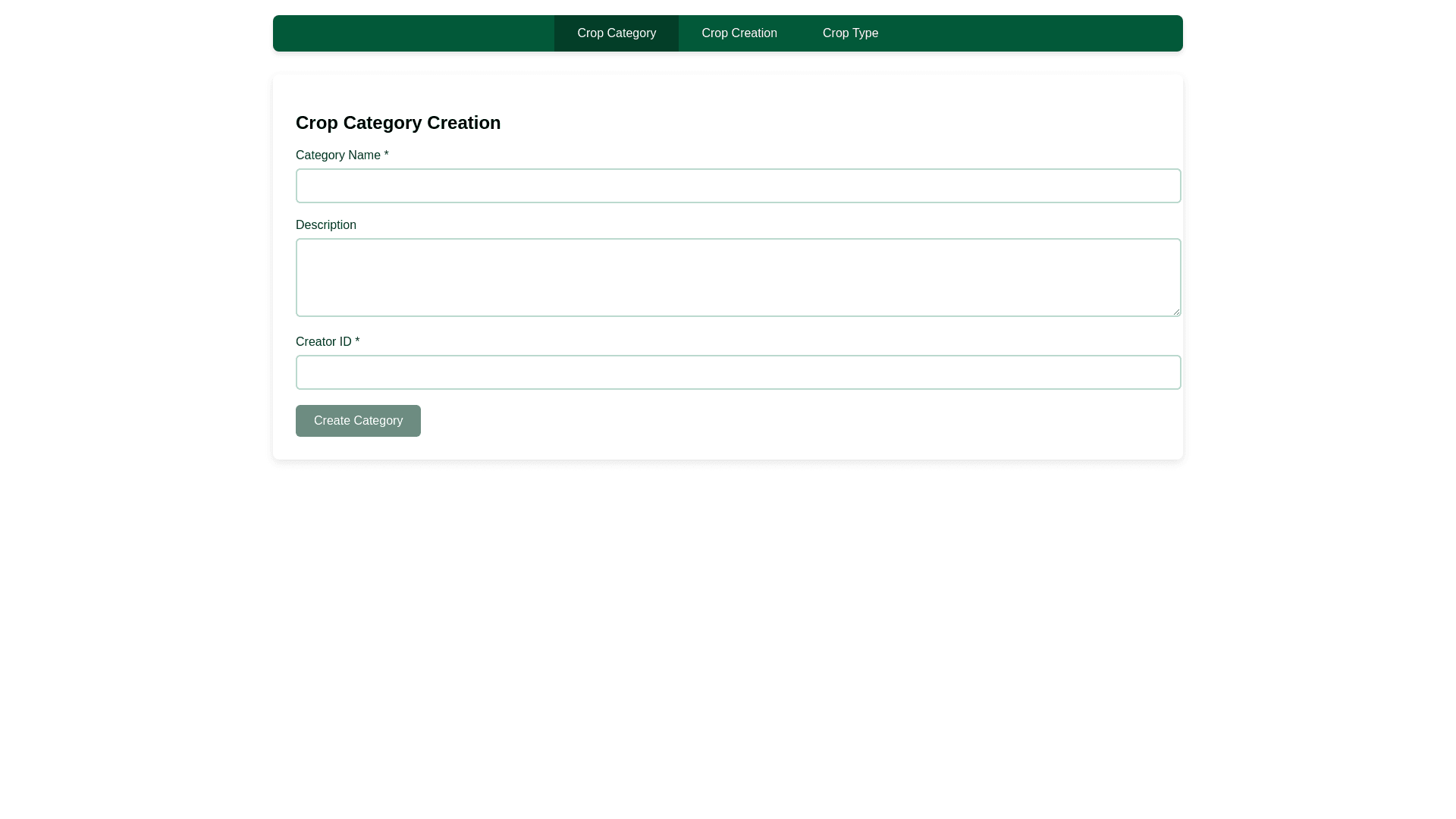This screenshot has height=819, width=1456.
Task: Click the Description textarea resize handle
Action: (1176, 312)
